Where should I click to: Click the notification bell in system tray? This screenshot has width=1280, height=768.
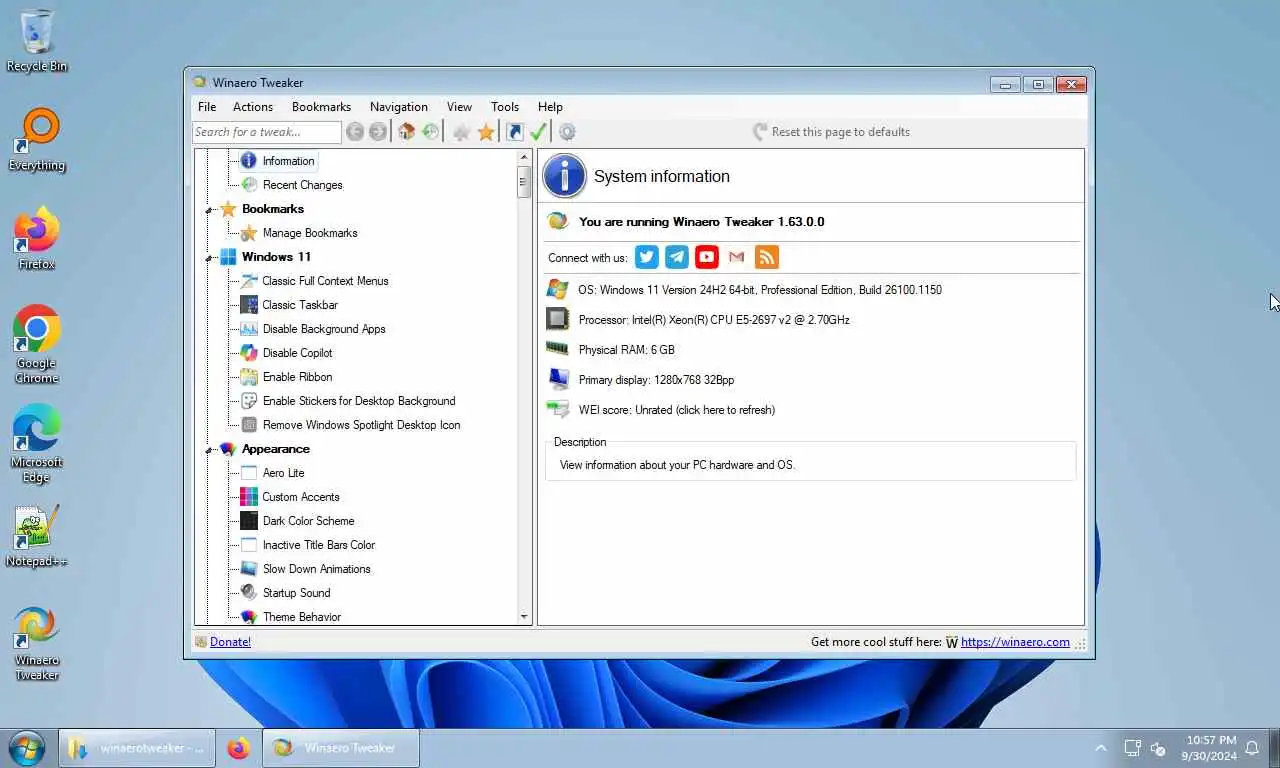(x=1252, y=748)
